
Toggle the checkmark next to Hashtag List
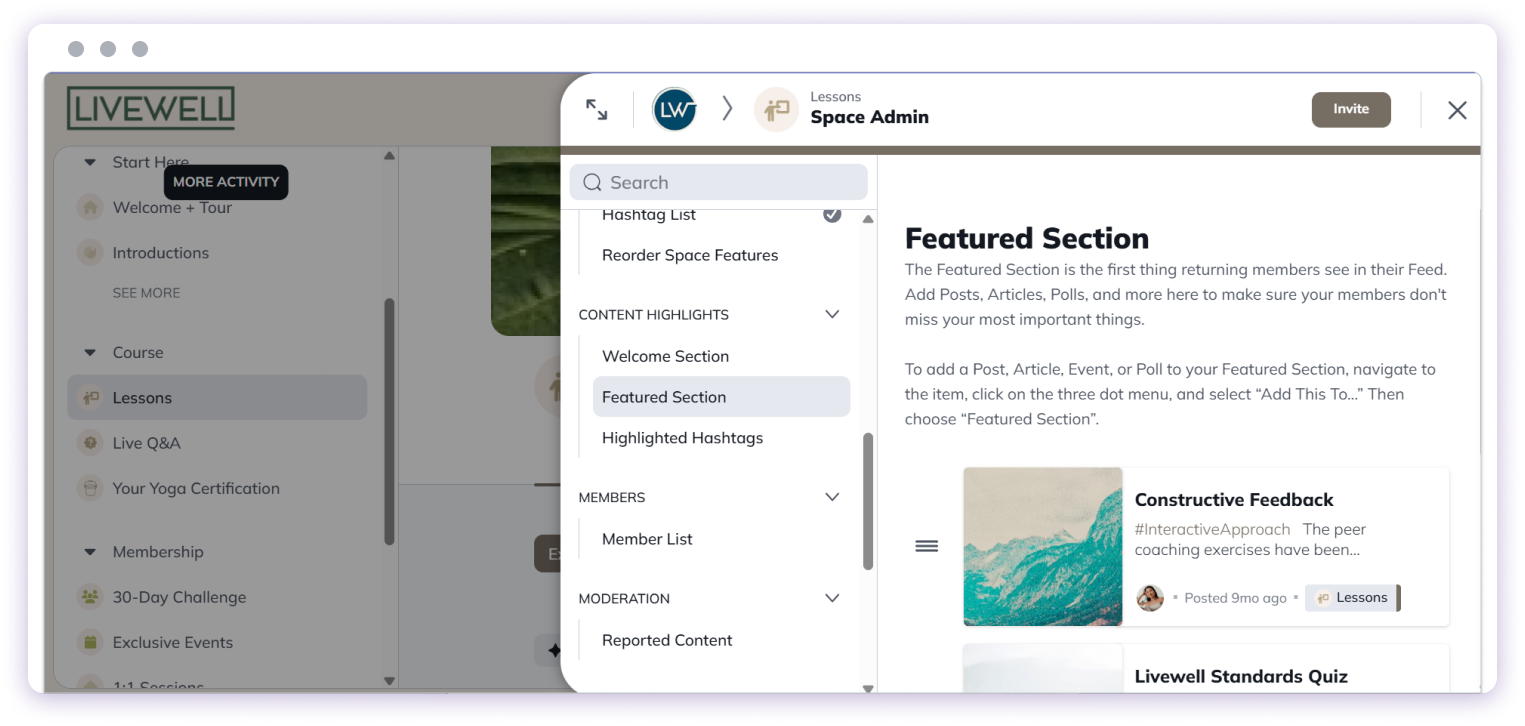click(x=832, y=214)
